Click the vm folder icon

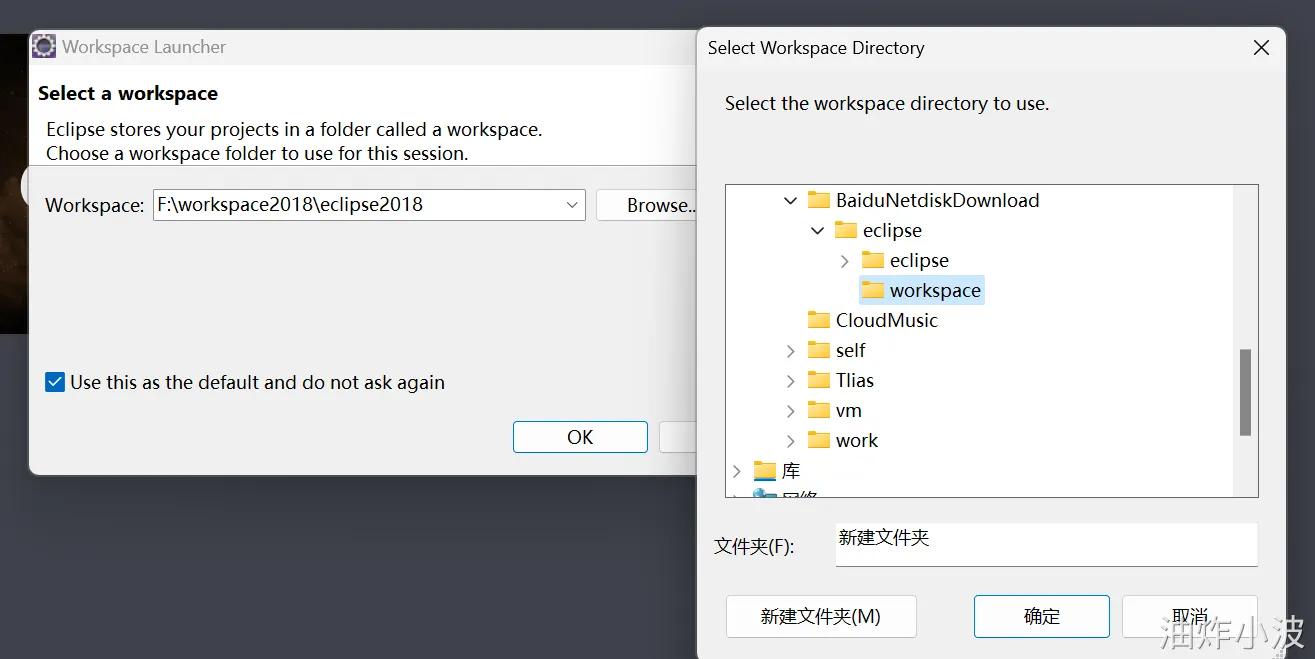point(818,410)
